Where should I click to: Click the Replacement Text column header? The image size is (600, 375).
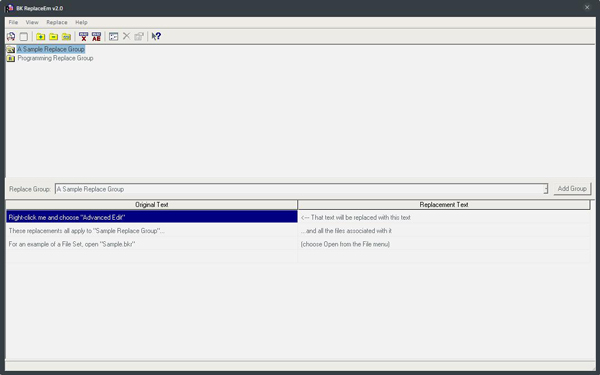tap(444, 205)
